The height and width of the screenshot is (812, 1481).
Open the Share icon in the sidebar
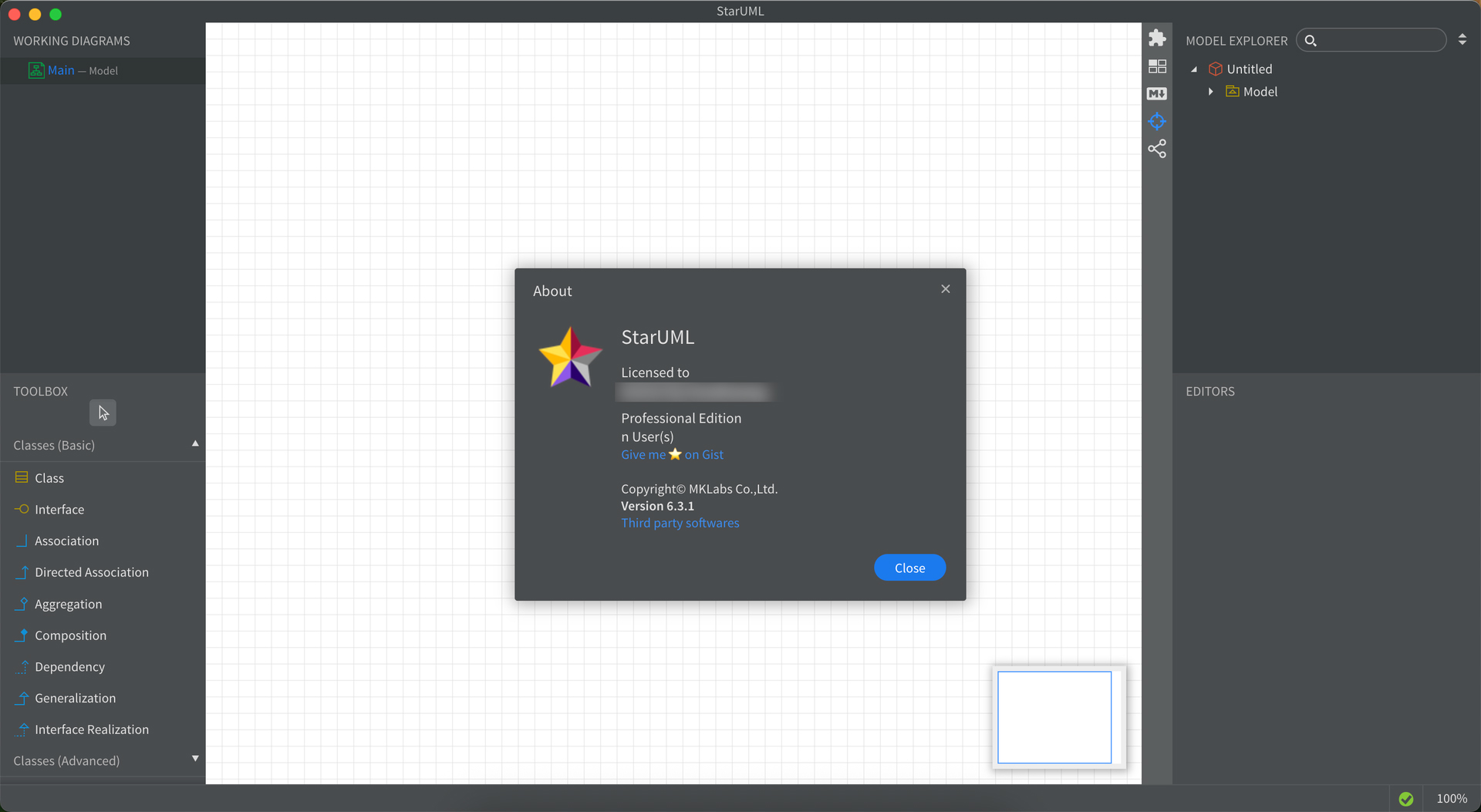[x=1157, y=148]
